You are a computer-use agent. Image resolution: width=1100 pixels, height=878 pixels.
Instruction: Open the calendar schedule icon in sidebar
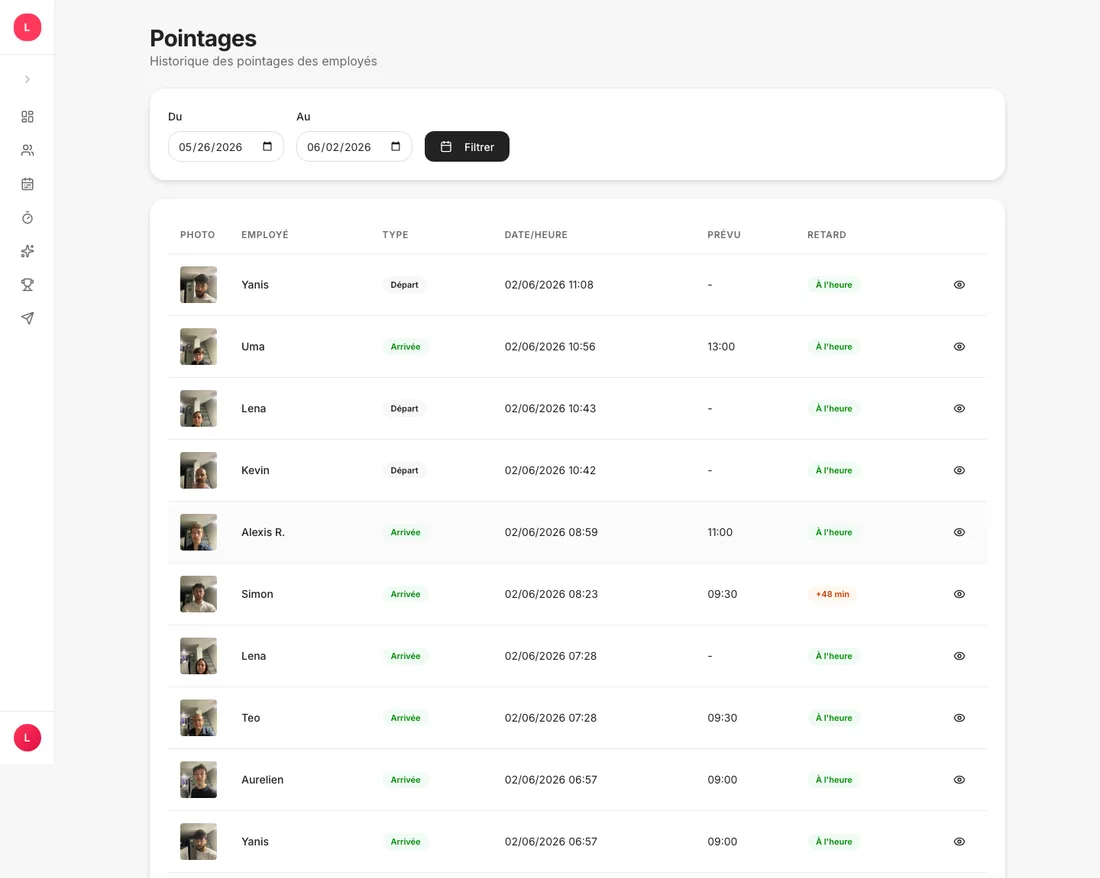point(27,184)
